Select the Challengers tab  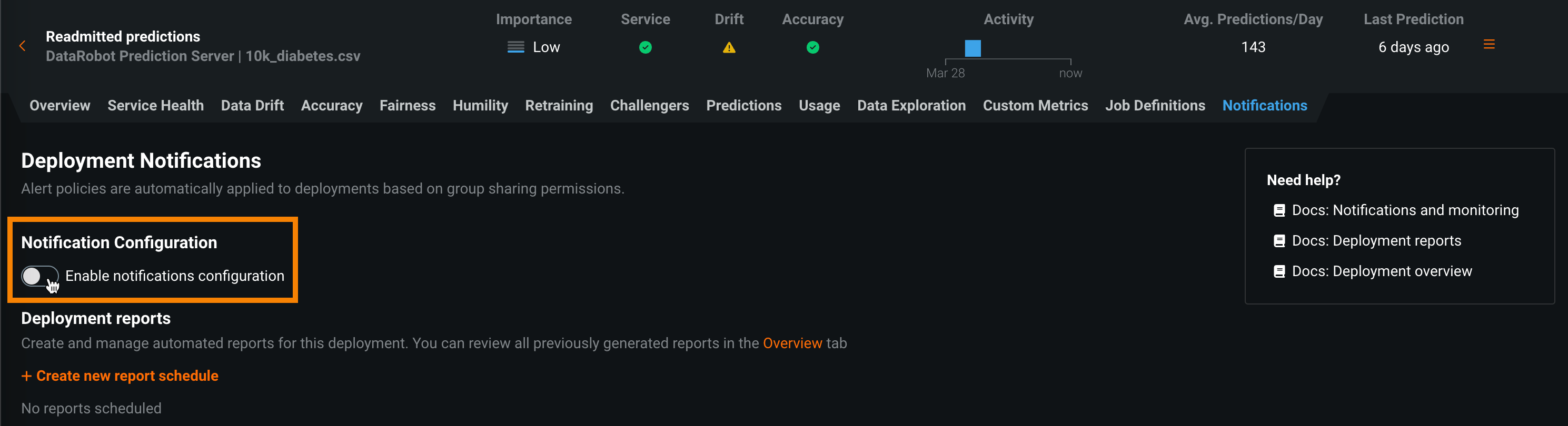click(x=649, y=106)
